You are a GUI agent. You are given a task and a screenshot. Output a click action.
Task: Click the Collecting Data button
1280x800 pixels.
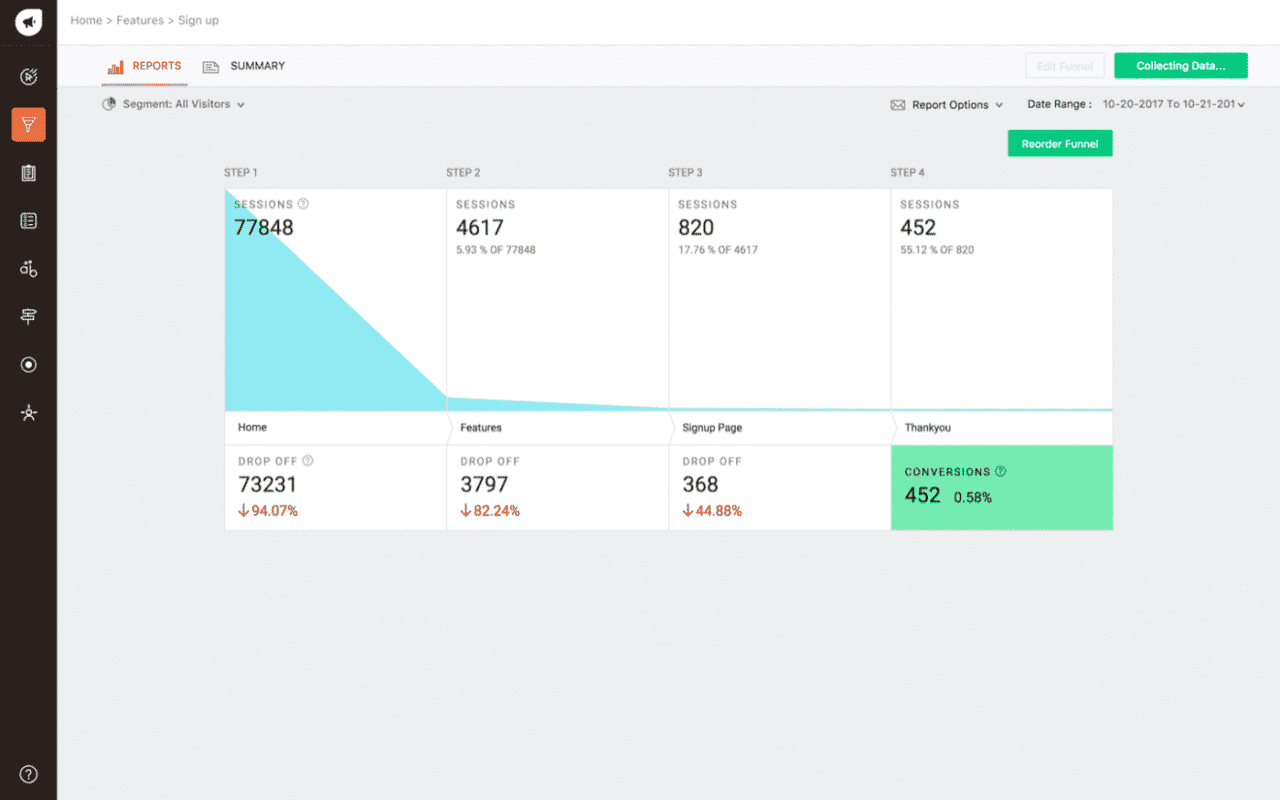click(x=1180, y=66)
